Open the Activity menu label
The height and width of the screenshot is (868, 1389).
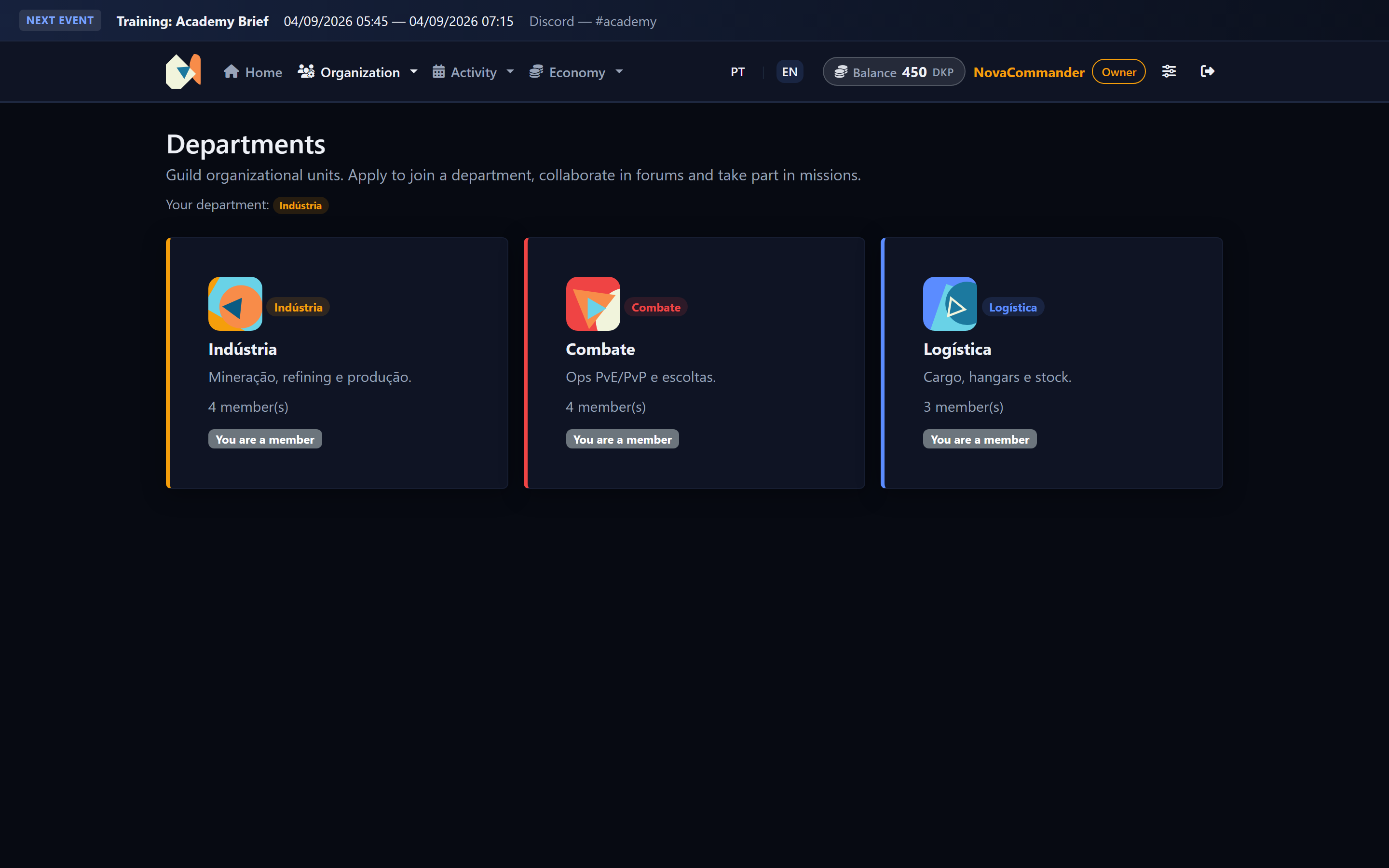(x=474, y=72)
